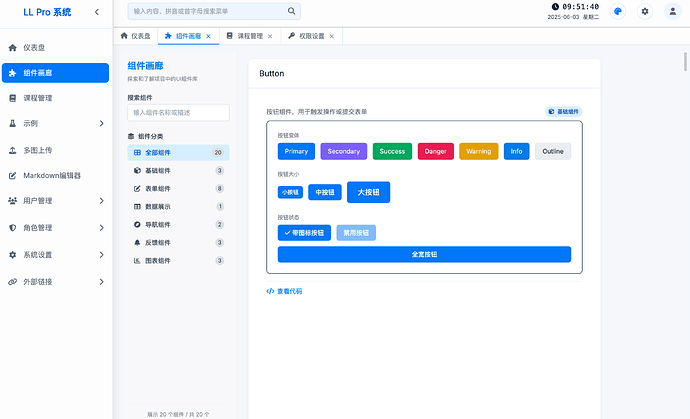The height and width of the screenshot is (419, 690).
Task: Open the user profile avatar
Action: 672,11
